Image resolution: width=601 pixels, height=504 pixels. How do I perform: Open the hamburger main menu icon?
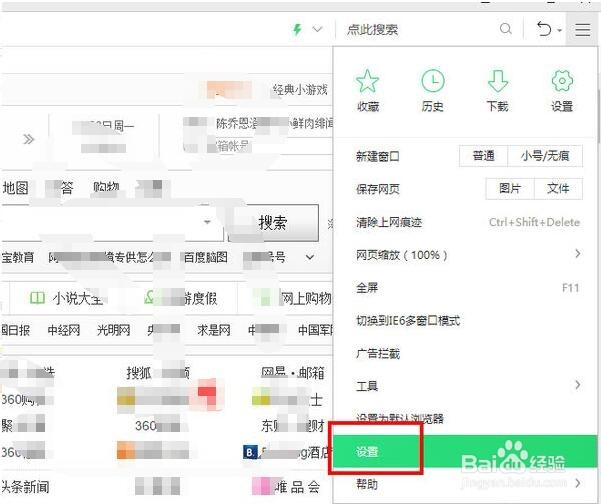coord(582,29)
